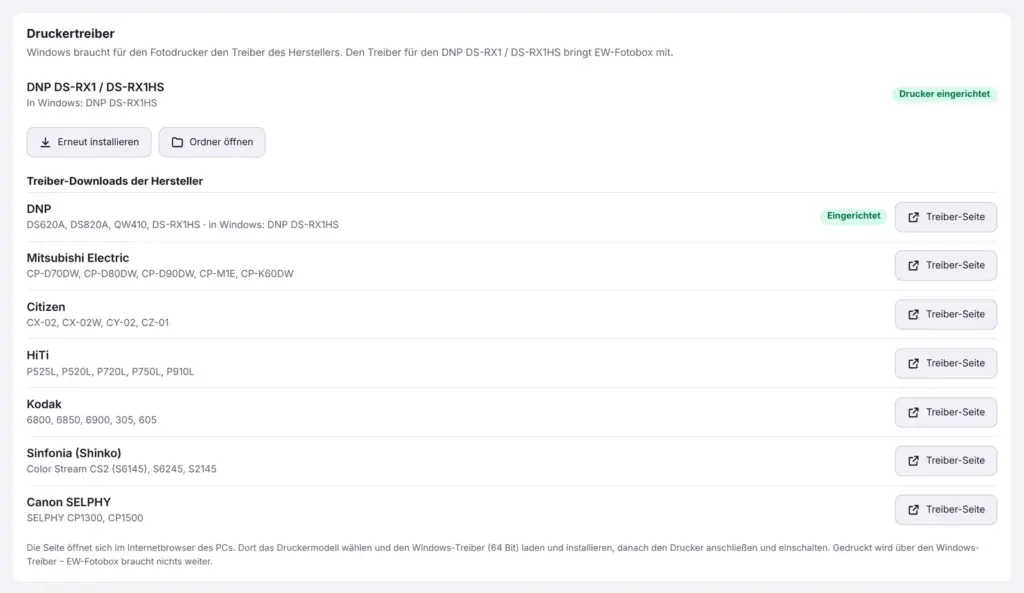Click the CP-D70DW, CP-D80DW model list
Image resolution: width=1024 pixels, height=593 pixels.
(160, 274)
